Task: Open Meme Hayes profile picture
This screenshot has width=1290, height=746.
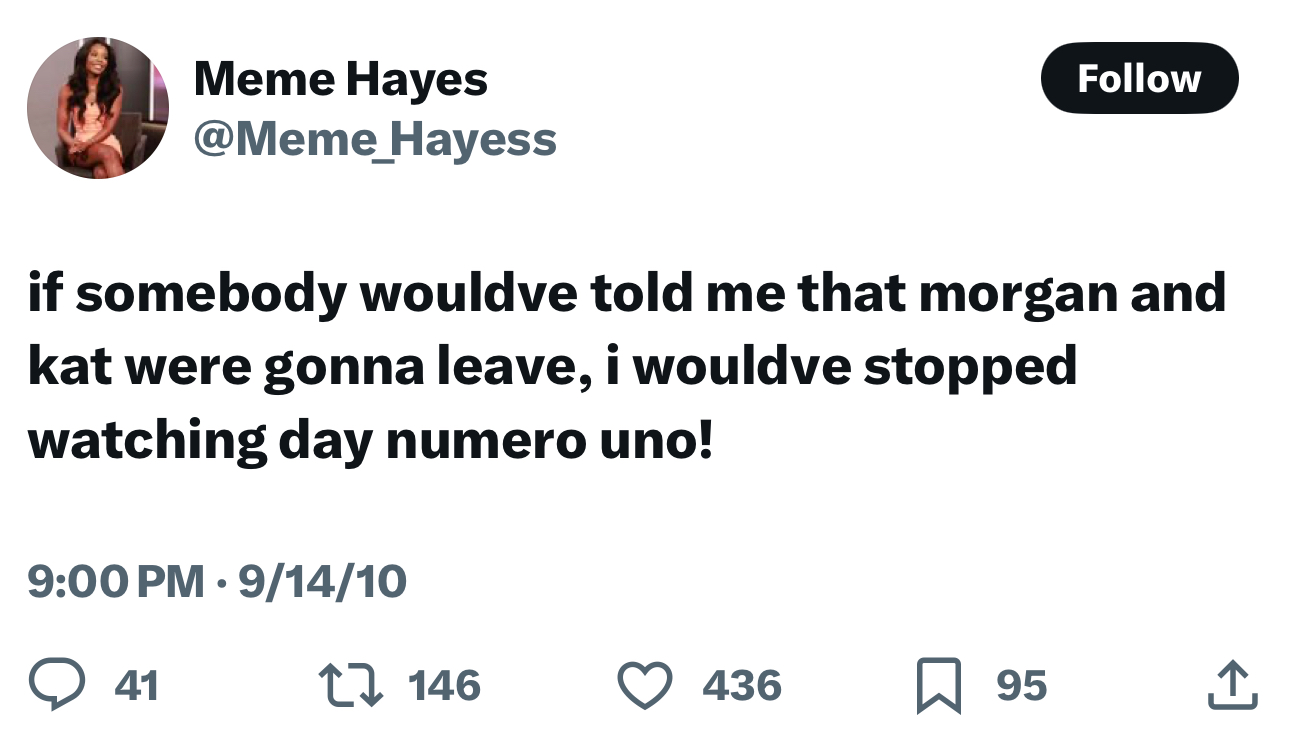Action: [98, 108]
